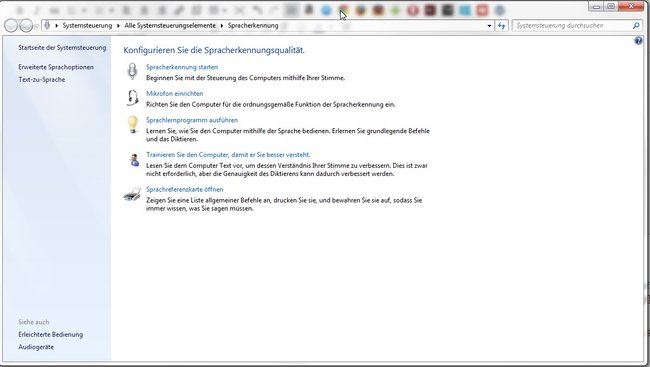Minimize the Spracherkennung window
The image size is (650, 367).
click(x=596, y=7)
